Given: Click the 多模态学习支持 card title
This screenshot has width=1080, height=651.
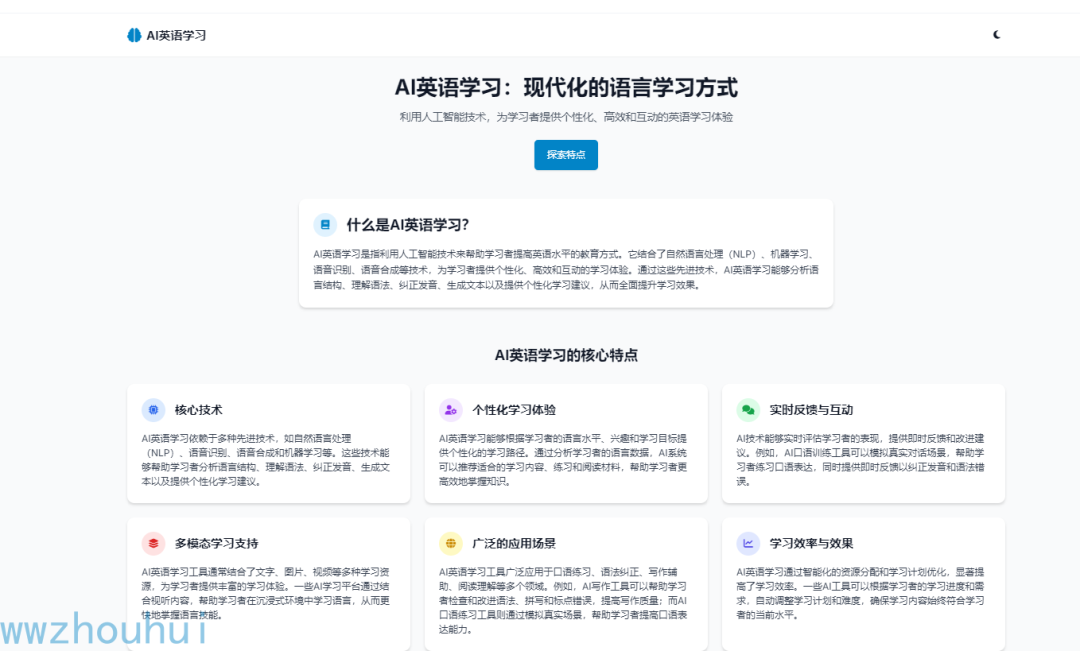Looking at the screenshot, I should click(216, 544).
